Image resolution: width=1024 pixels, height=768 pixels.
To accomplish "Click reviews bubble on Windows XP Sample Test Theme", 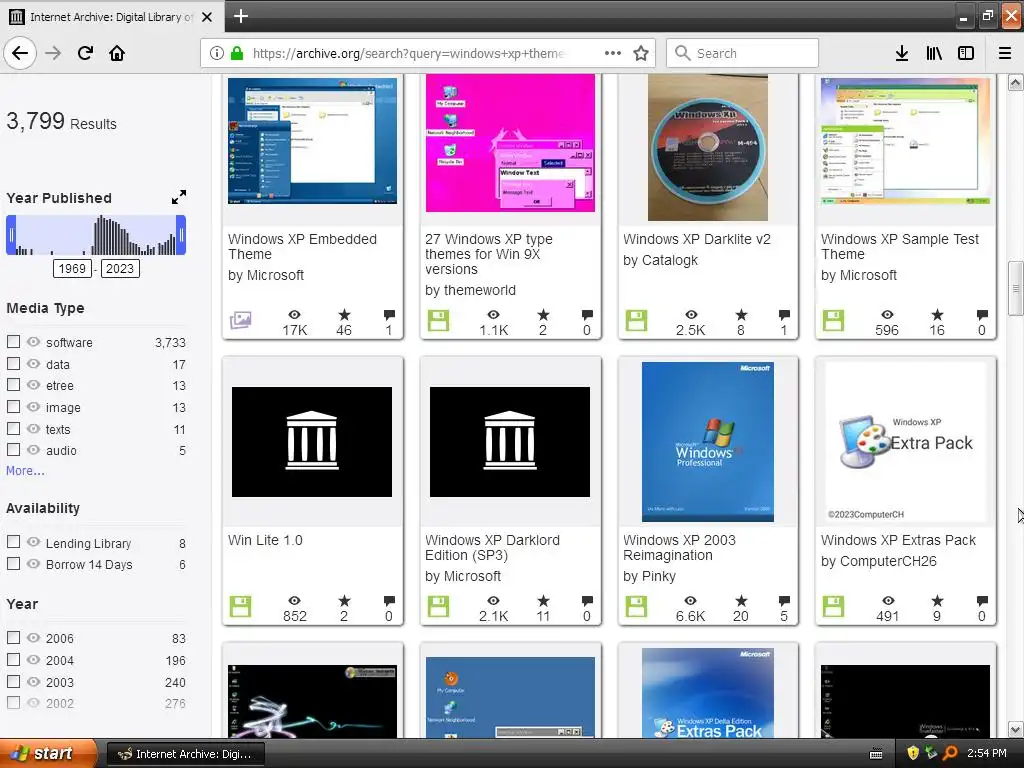I will click(x=982, y=315).
